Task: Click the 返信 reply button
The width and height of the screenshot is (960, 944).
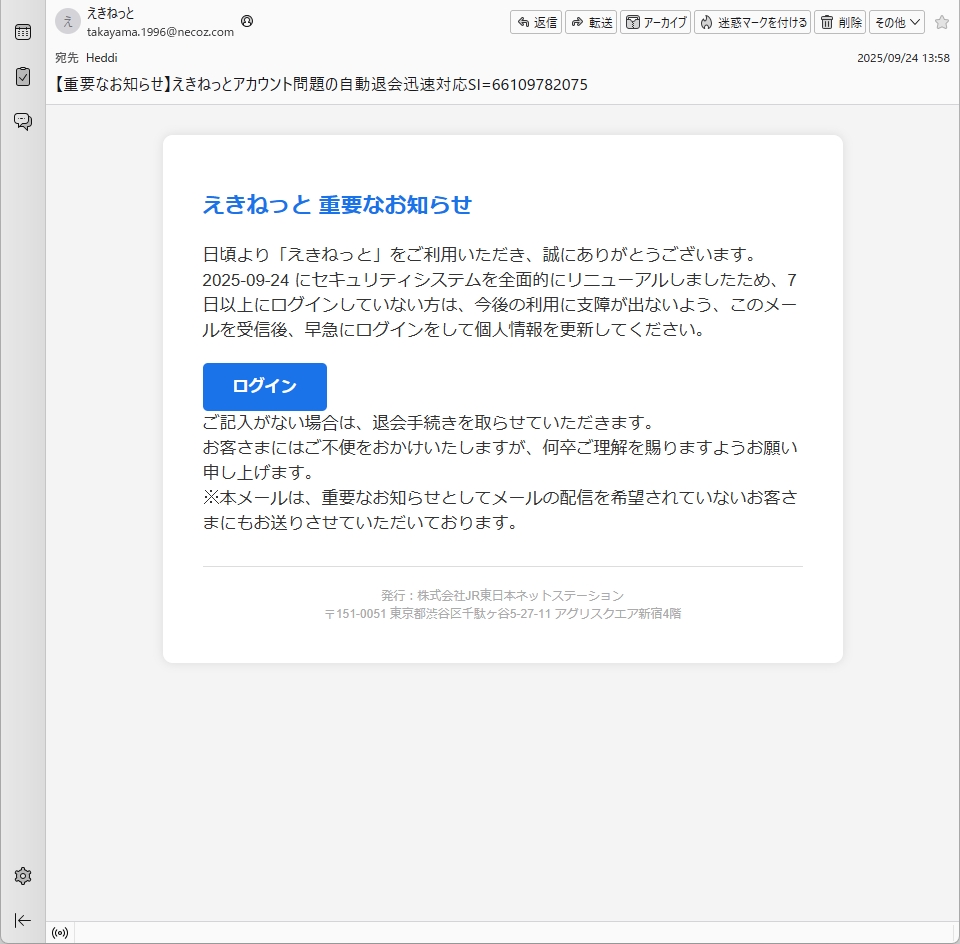Action: pos(536,22)
